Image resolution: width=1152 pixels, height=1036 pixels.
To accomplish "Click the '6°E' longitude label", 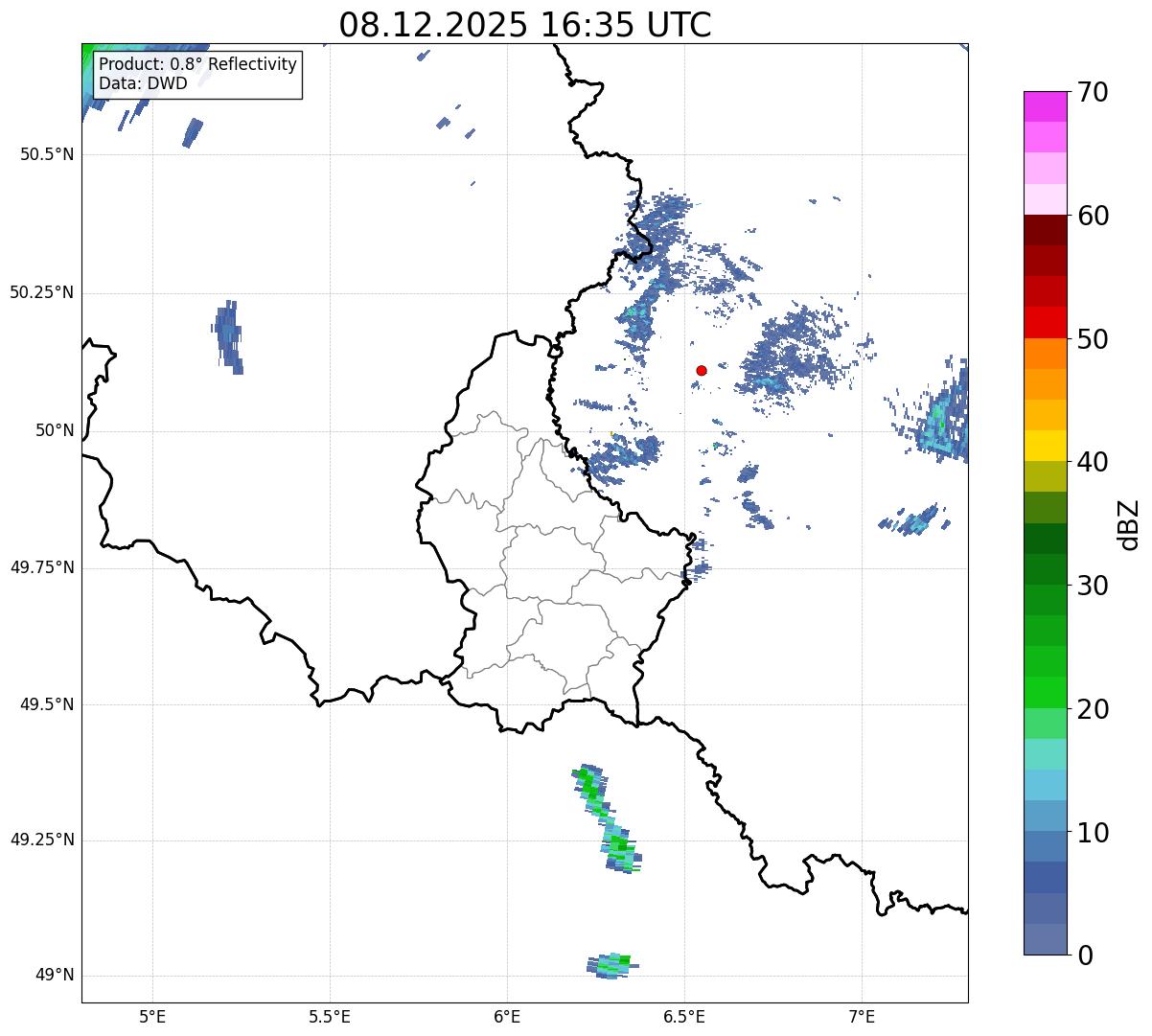I will 507,1016.
